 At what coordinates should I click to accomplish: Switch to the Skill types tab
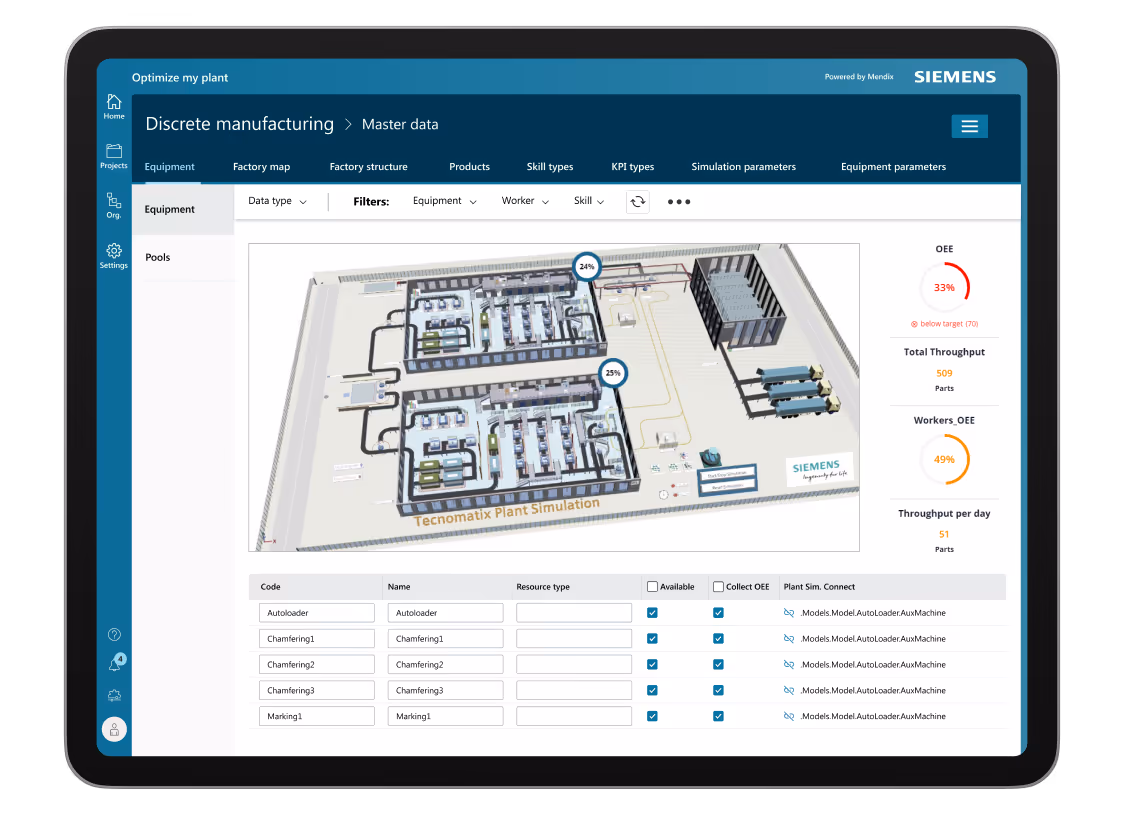click(550, 167)
